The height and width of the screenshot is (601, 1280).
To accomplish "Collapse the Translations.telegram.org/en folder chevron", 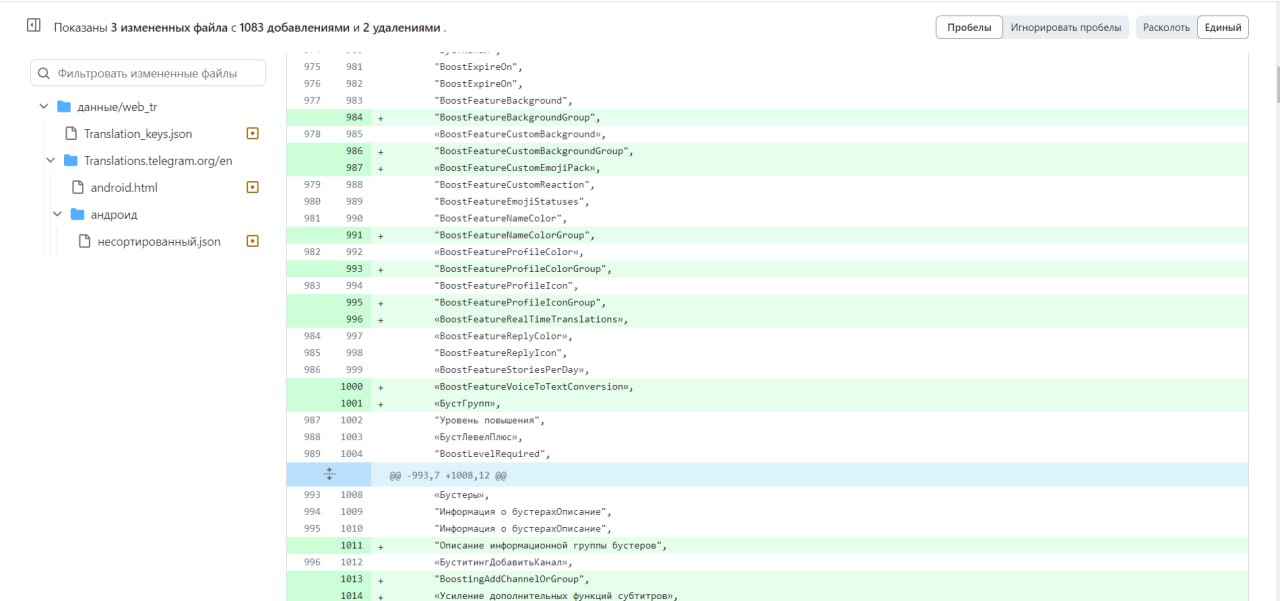I will click(x=51, y=160).
